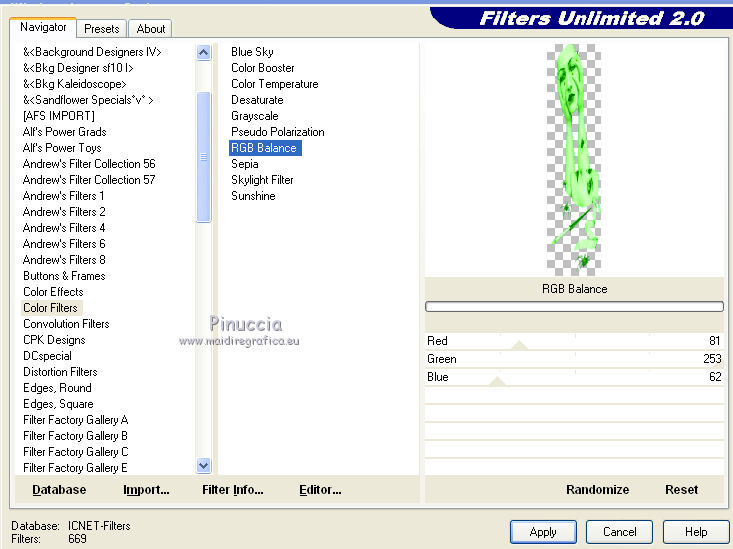
Task: Click the Blue value 62
Action: (x=715, y=377)
